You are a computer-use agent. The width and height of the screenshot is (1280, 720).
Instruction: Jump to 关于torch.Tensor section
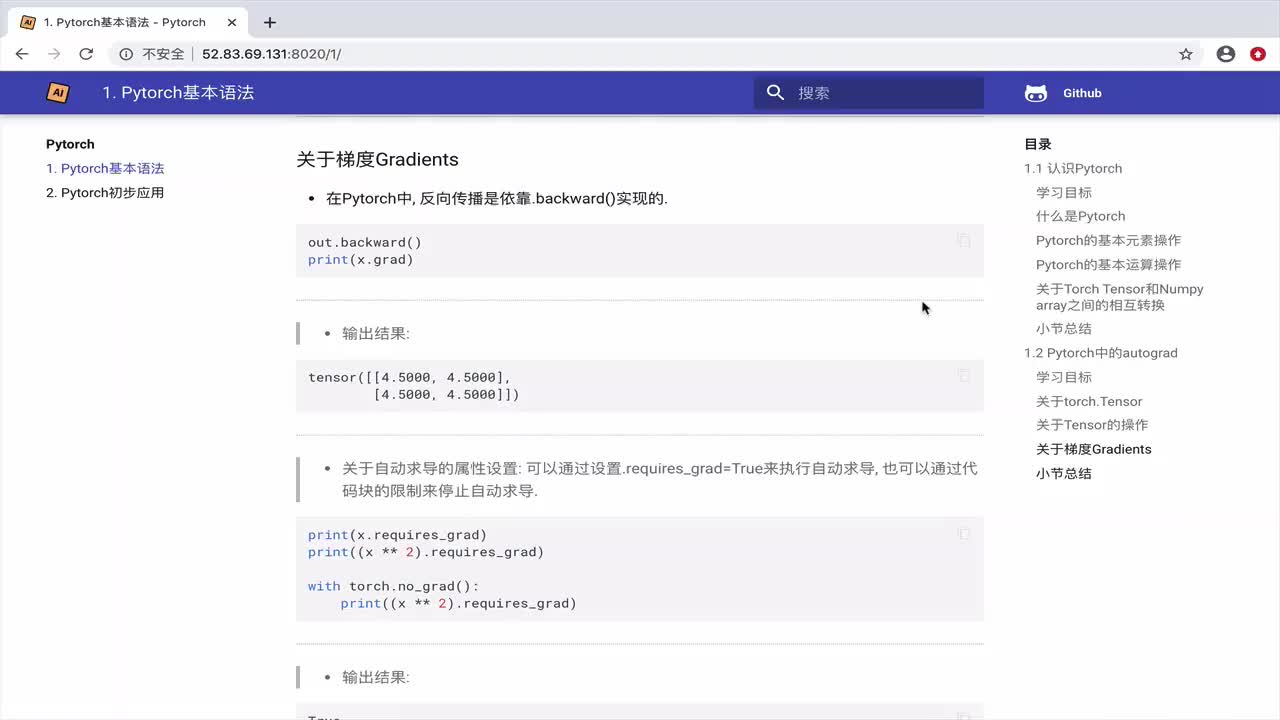[x=1089, y=401]
